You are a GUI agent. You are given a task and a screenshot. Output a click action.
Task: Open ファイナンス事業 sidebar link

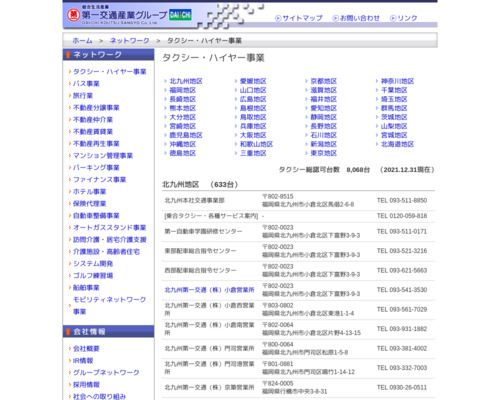click(x=100, y=180)
